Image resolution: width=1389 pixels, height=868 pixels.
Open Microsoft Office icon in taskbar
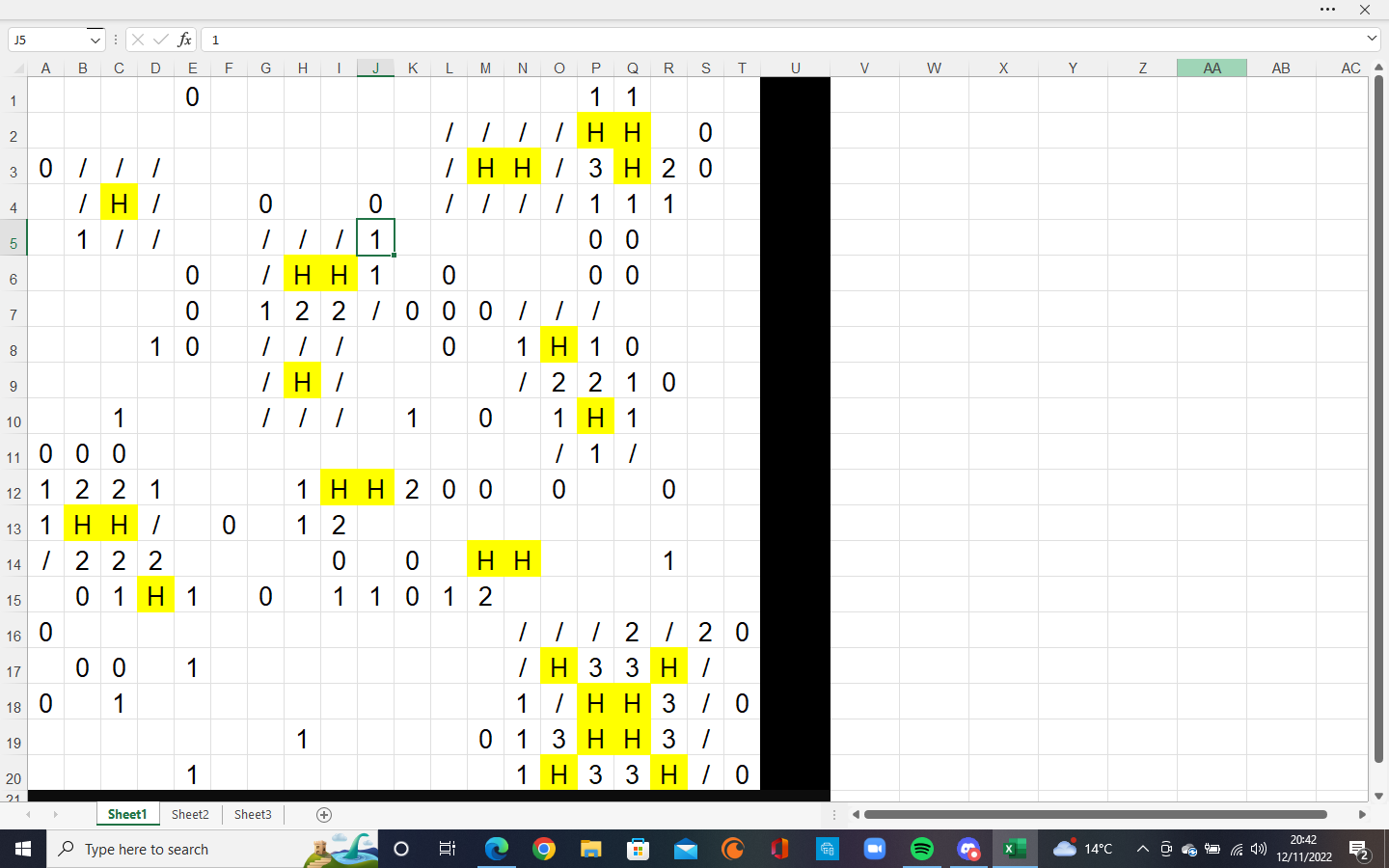[x=779, y=849]
